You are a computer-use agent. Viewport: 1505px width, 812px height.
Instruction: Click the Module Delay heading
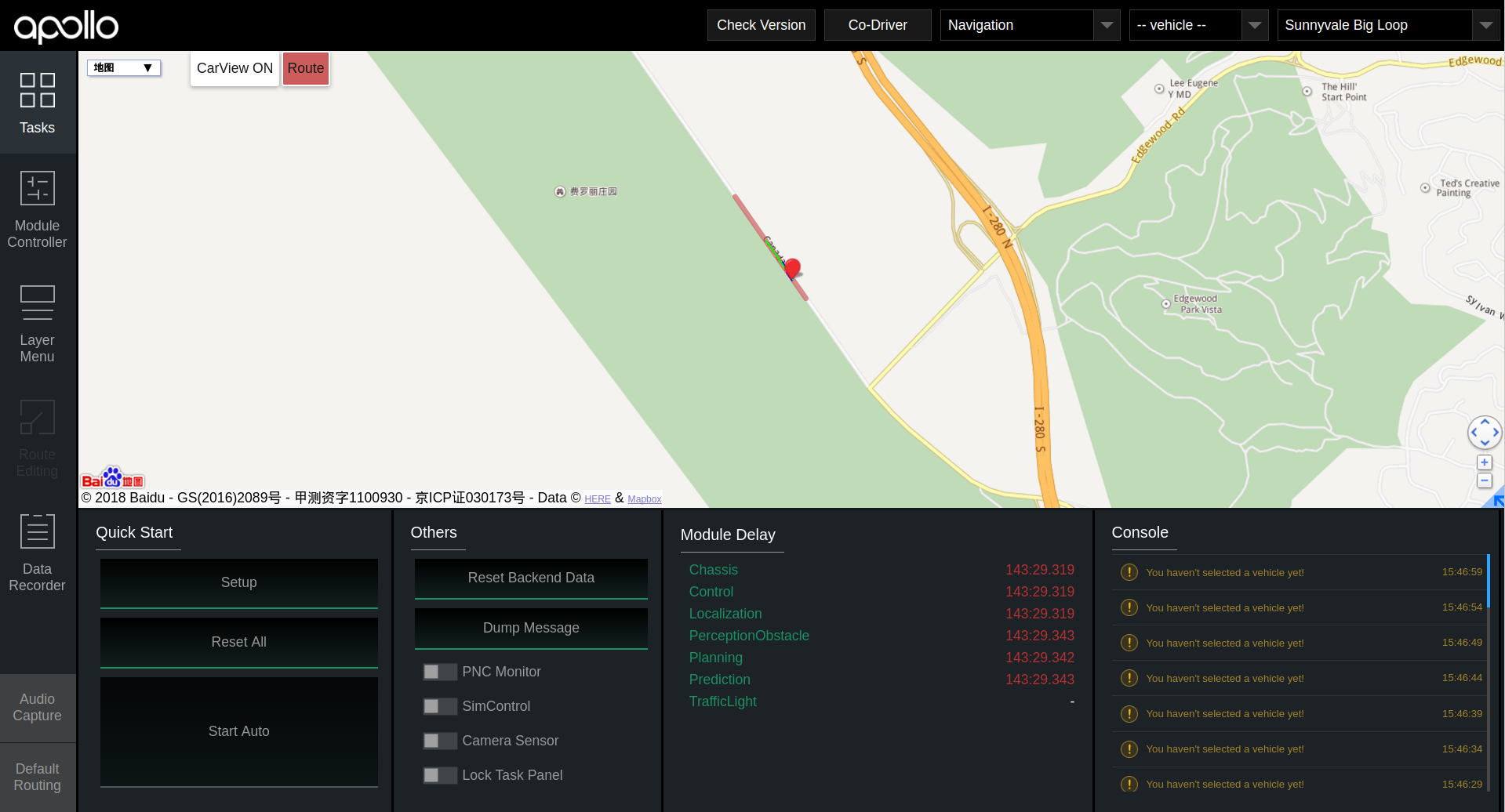[x=728, y=535]
